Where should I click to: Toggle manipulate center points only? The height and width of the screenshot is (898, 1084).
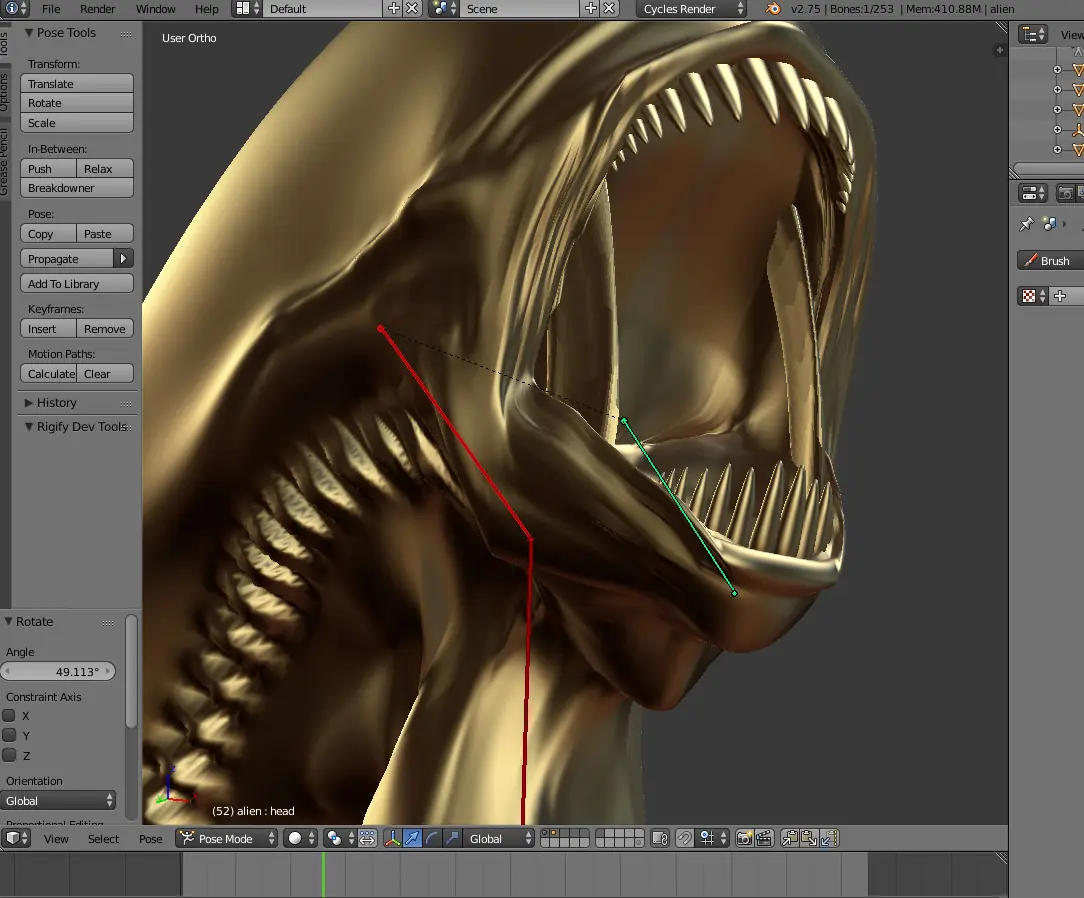368,839
